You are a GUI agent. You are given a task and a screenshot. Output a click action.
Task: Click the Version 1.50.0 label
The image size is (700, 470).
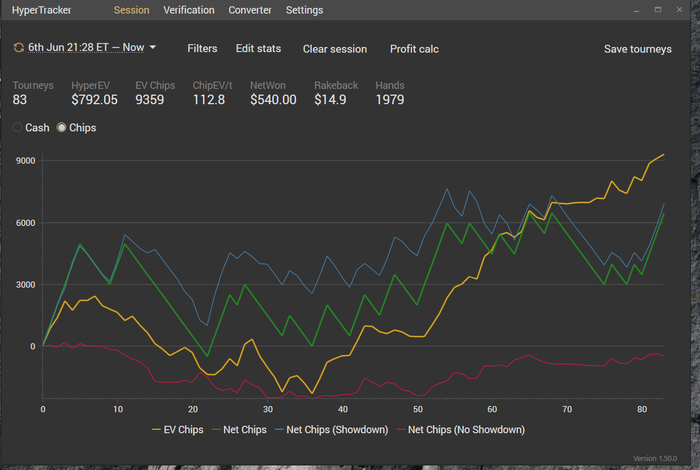tap(654, 458)
